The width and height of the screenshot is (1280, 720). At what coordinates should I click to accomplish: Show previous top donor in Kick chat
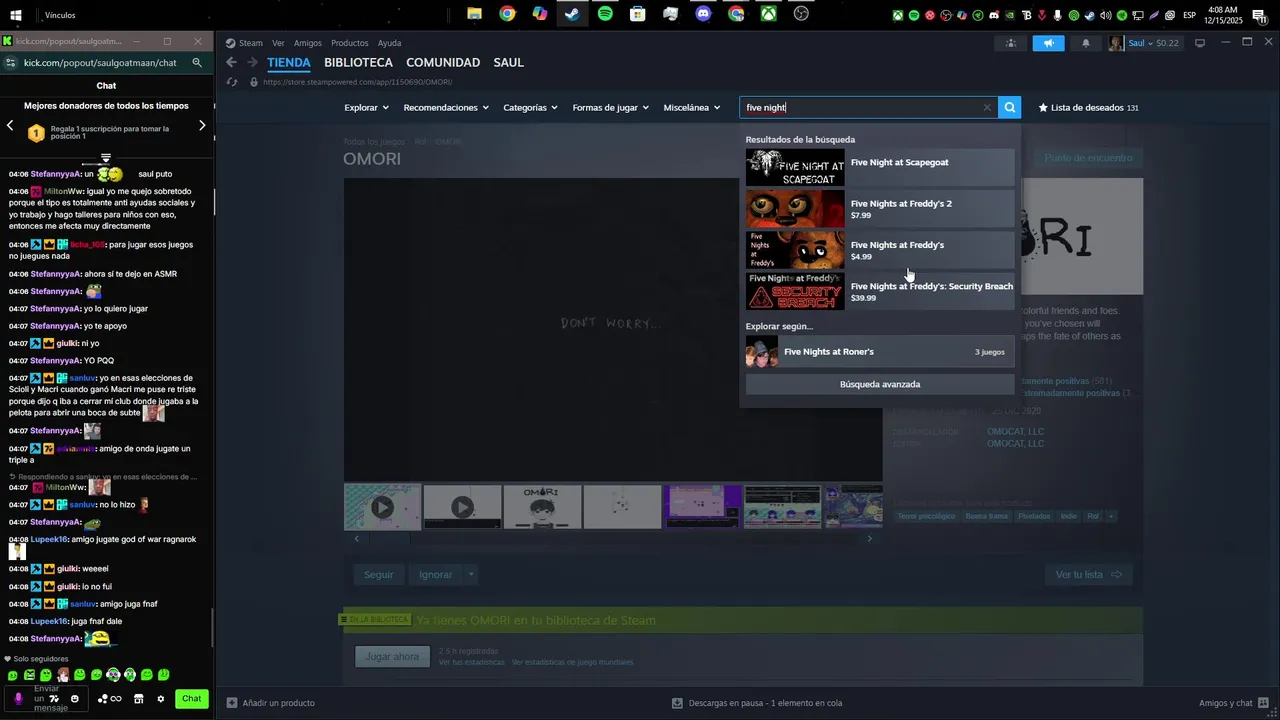pyautogui.click(x=10, y=126)
